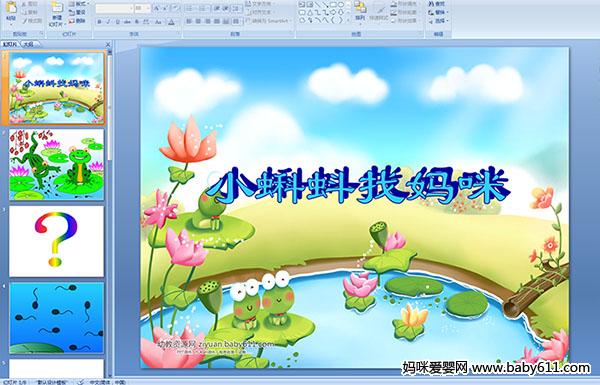The height and width of the screenshot is (385, 600).
Task: Toggle bold formatting
Action: click(x=99, y=22)
